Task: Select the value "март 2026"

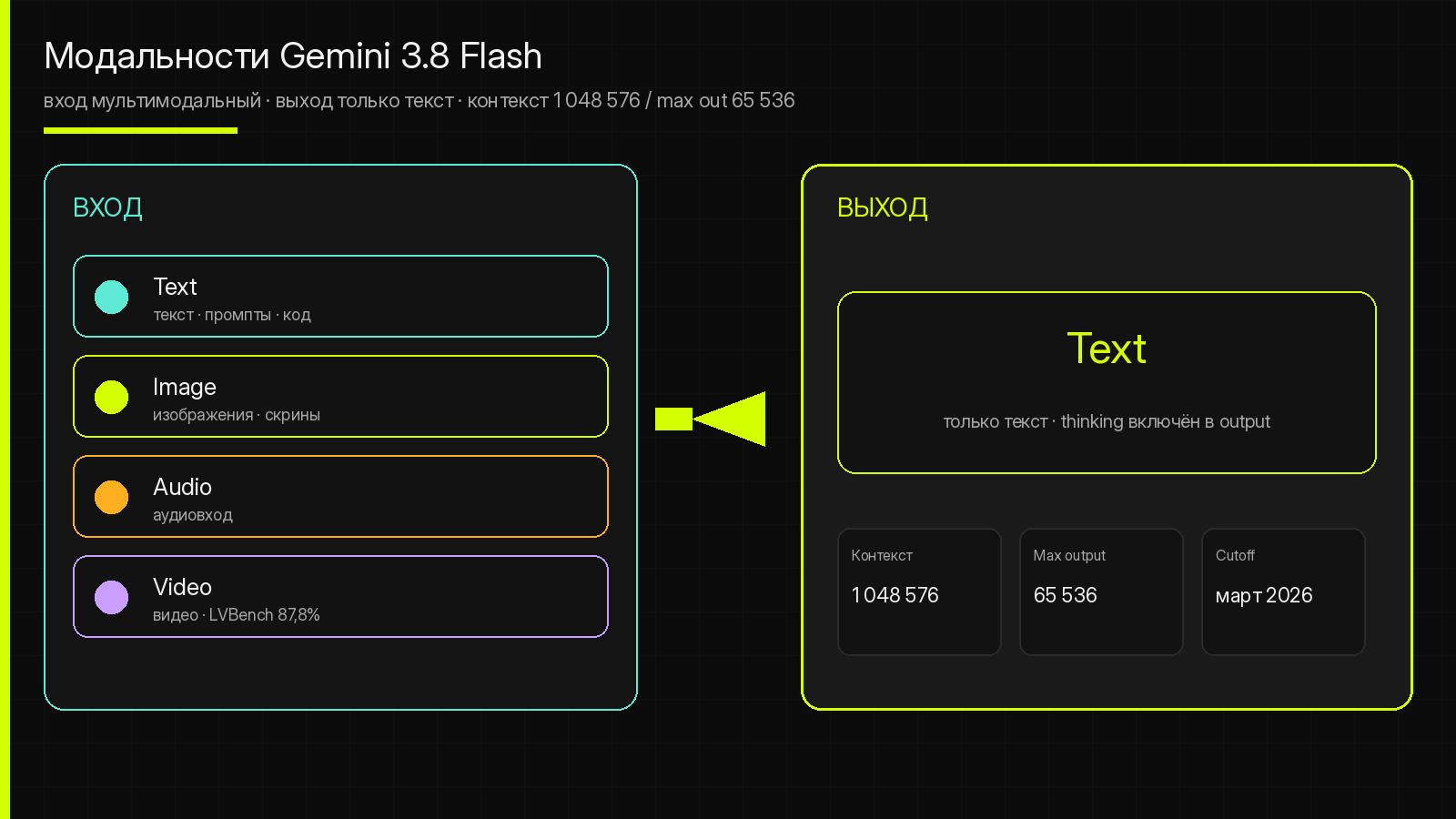Action: tap(1264, 595)
